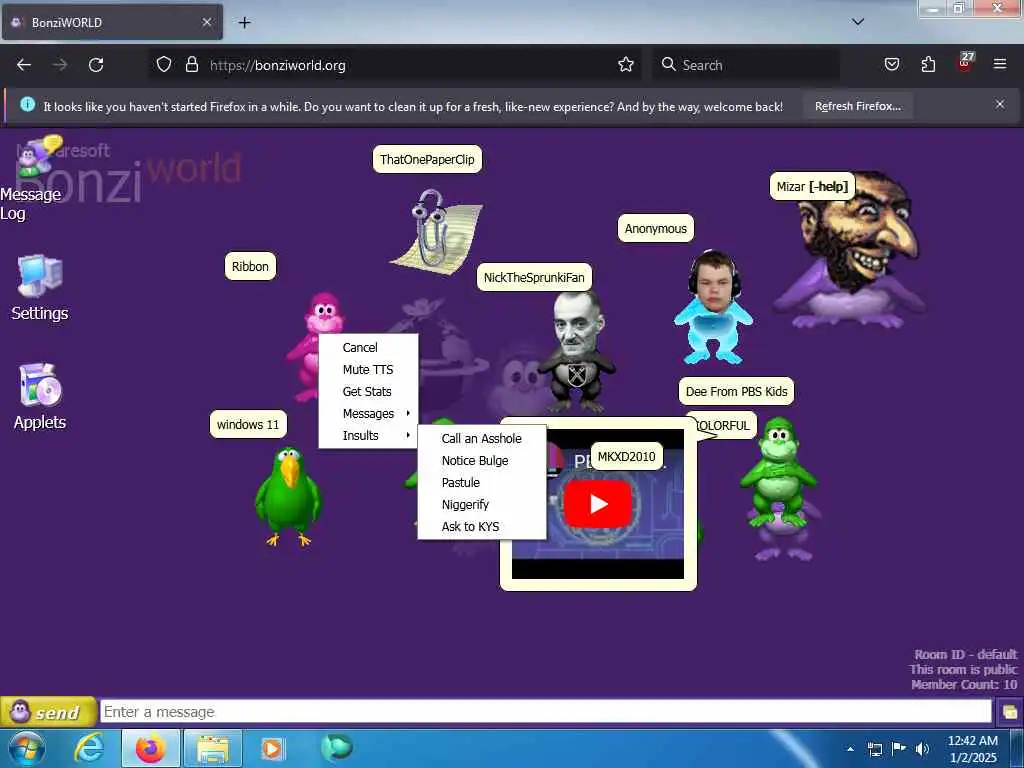Select the BonziWORLD tab
This screenshot has width=1024, height=768.
[x=112, y=22]
